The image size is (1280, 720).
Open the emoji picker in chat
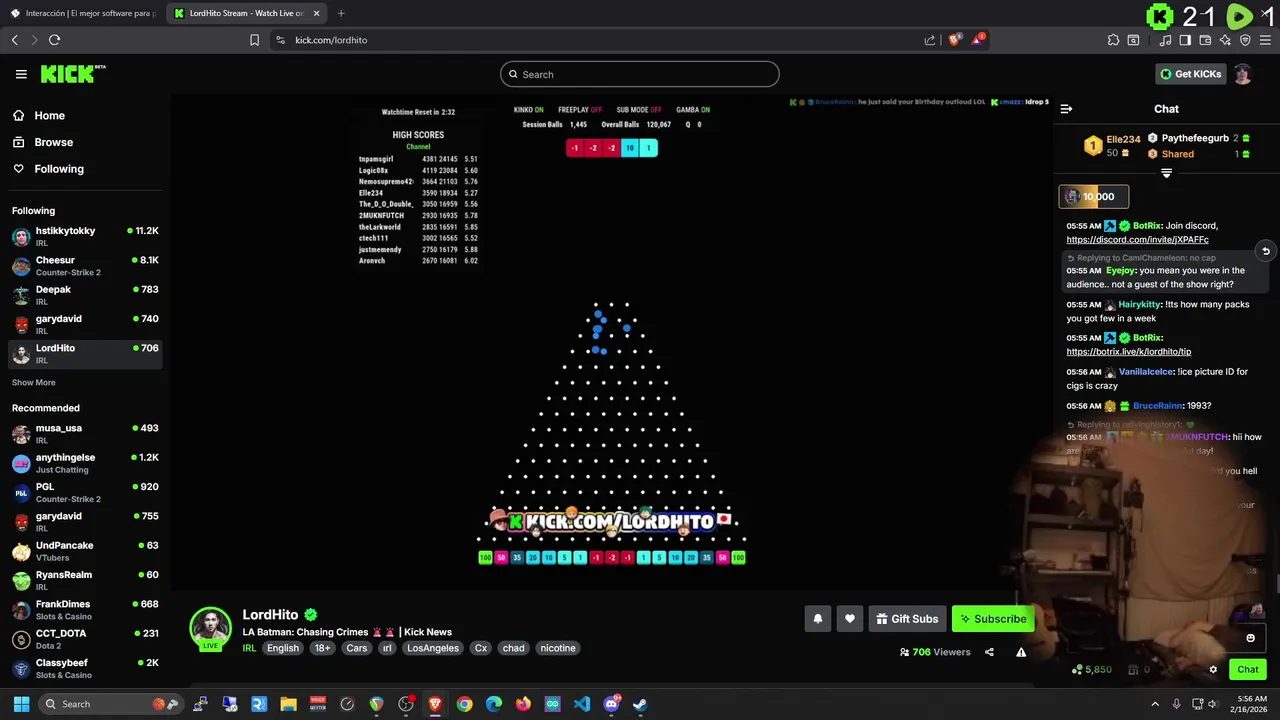tap(1250, 638)
